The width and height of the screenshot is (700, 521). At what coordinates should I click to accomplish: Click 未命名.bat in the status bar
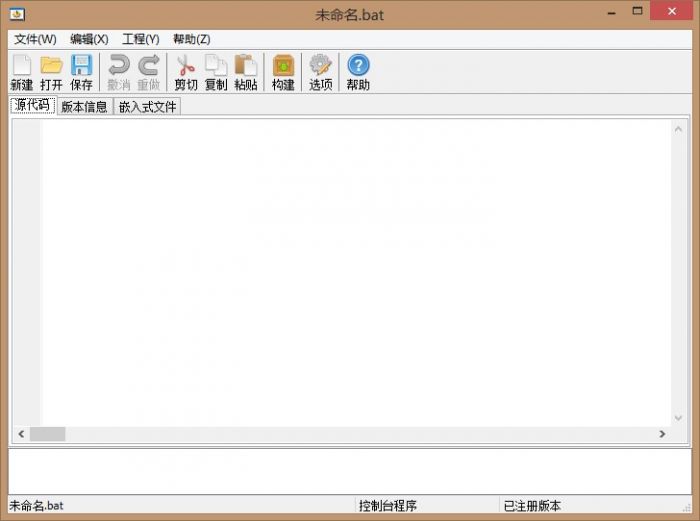click(37, 506)
